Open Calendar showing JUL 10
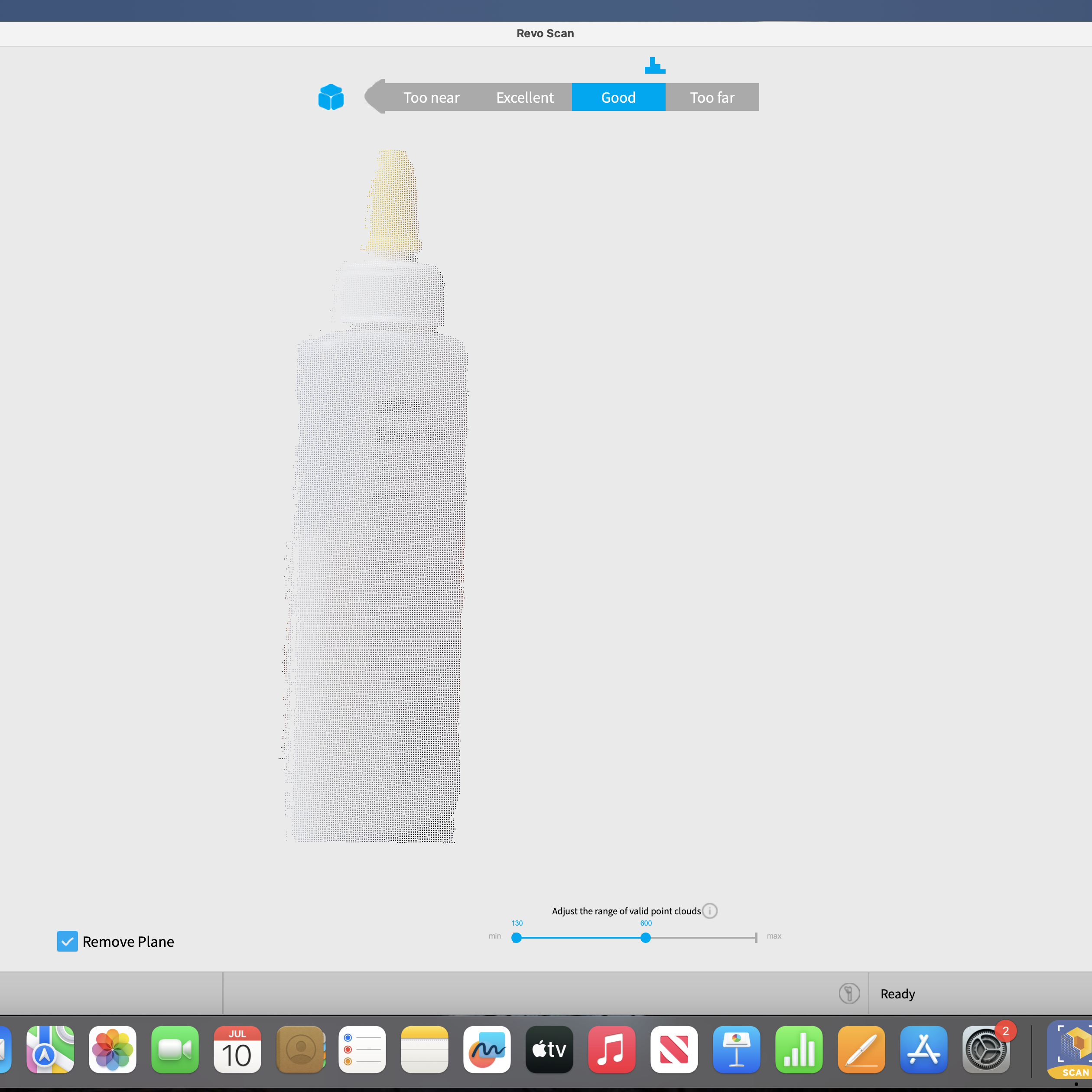 point(237,1049)
